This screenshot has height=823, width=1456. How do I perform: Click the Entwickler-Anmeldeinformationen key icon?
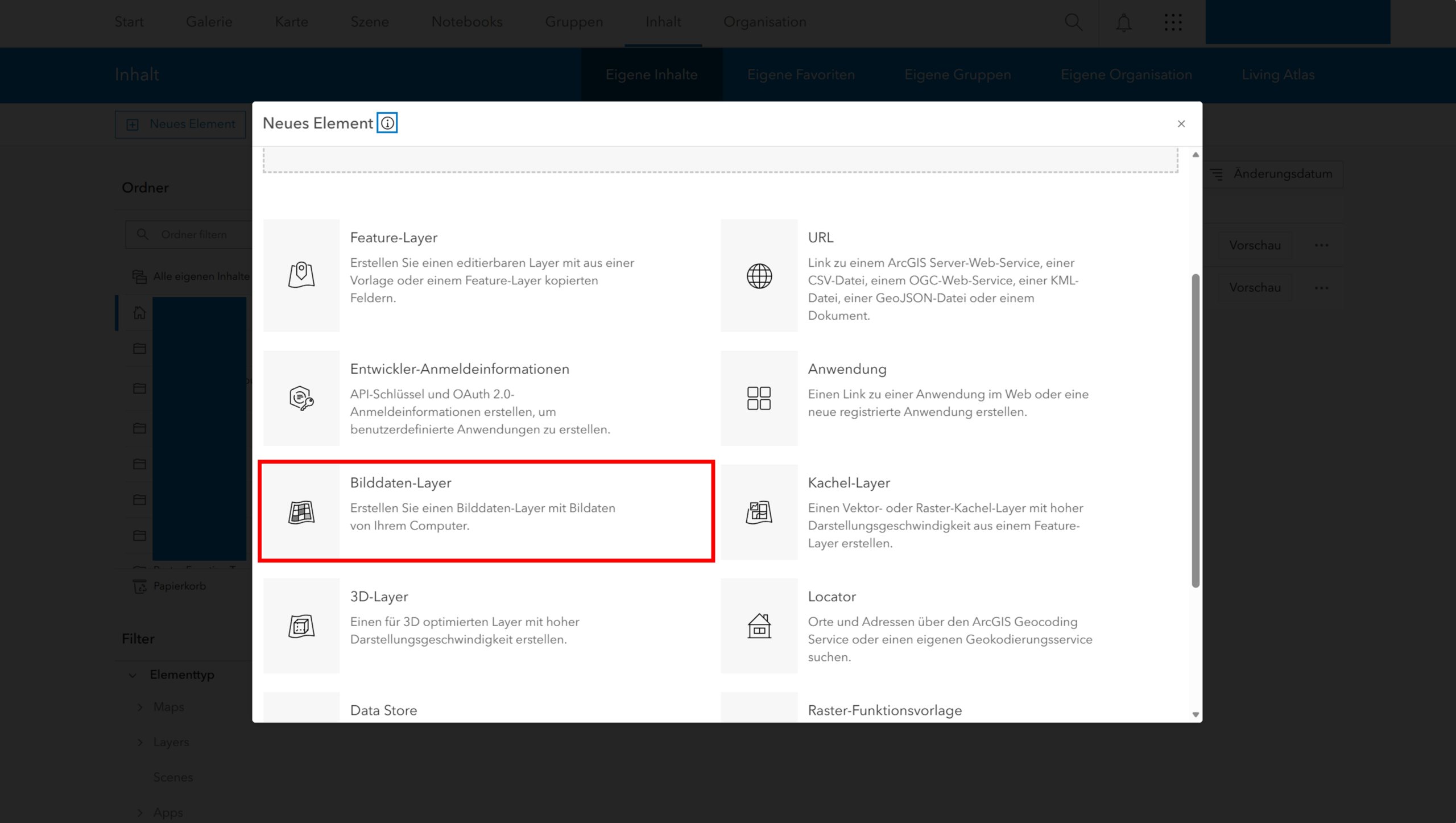coord(301,398)
